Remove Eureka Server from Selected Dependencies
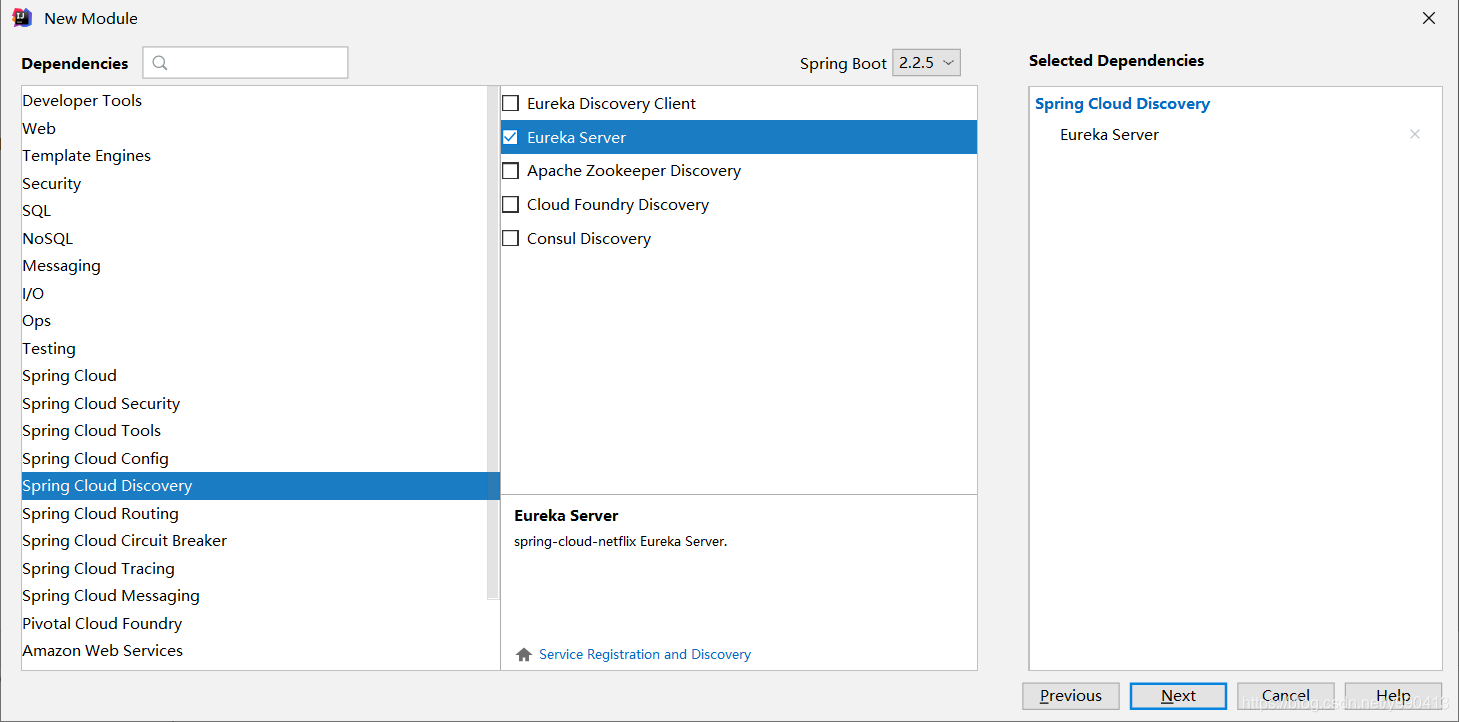The height and width of the screenshot is (722, 1459). [1414, 134]
